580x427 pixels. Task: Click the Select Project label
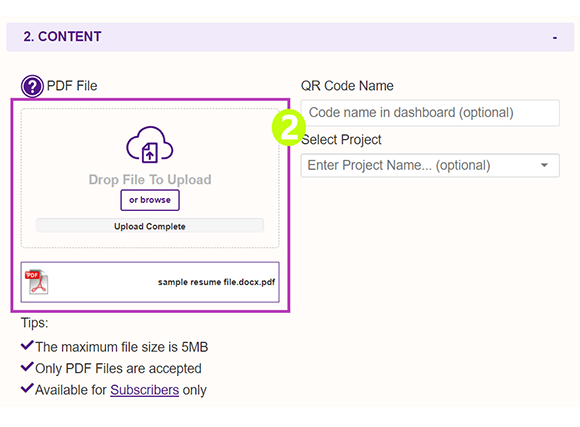coord(341,140)
